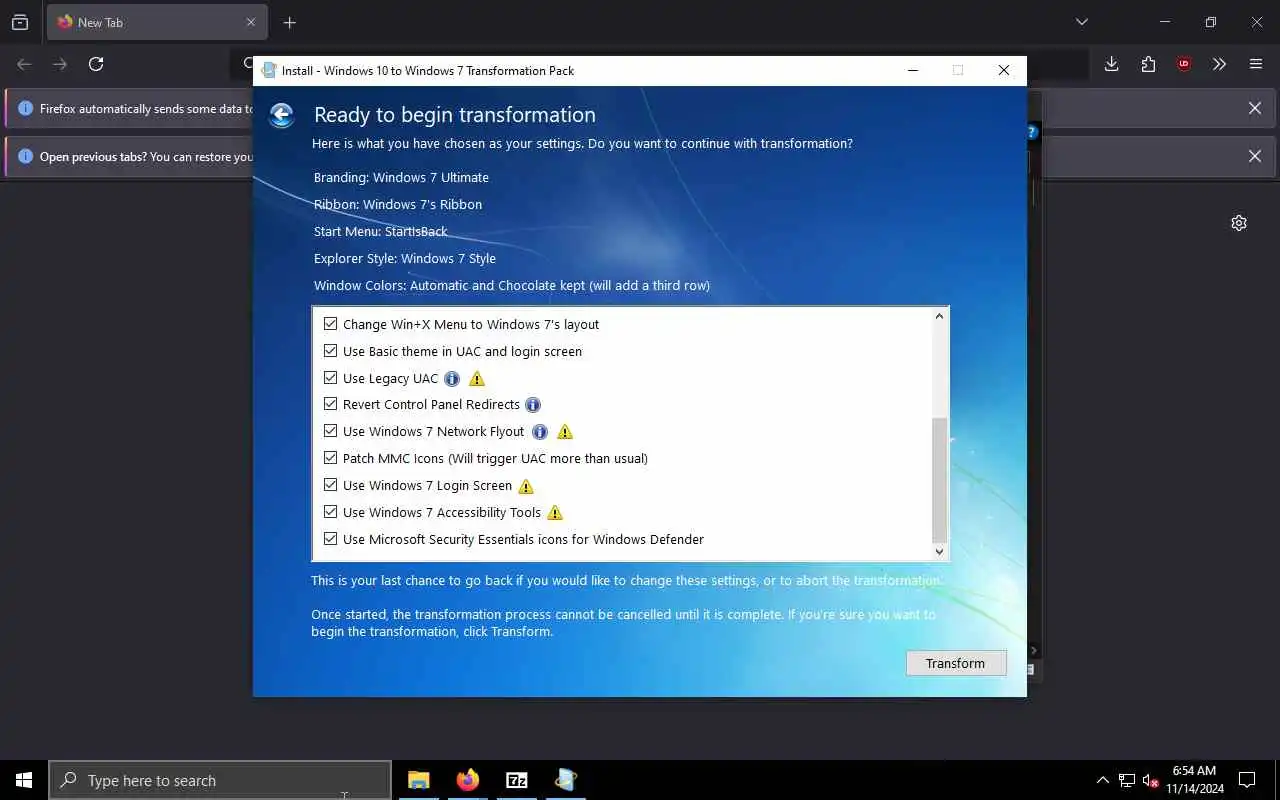Screen dimensions: 1280x800
Task: Open Firefox extensions puzzle icon
Action: point(1148,64)
